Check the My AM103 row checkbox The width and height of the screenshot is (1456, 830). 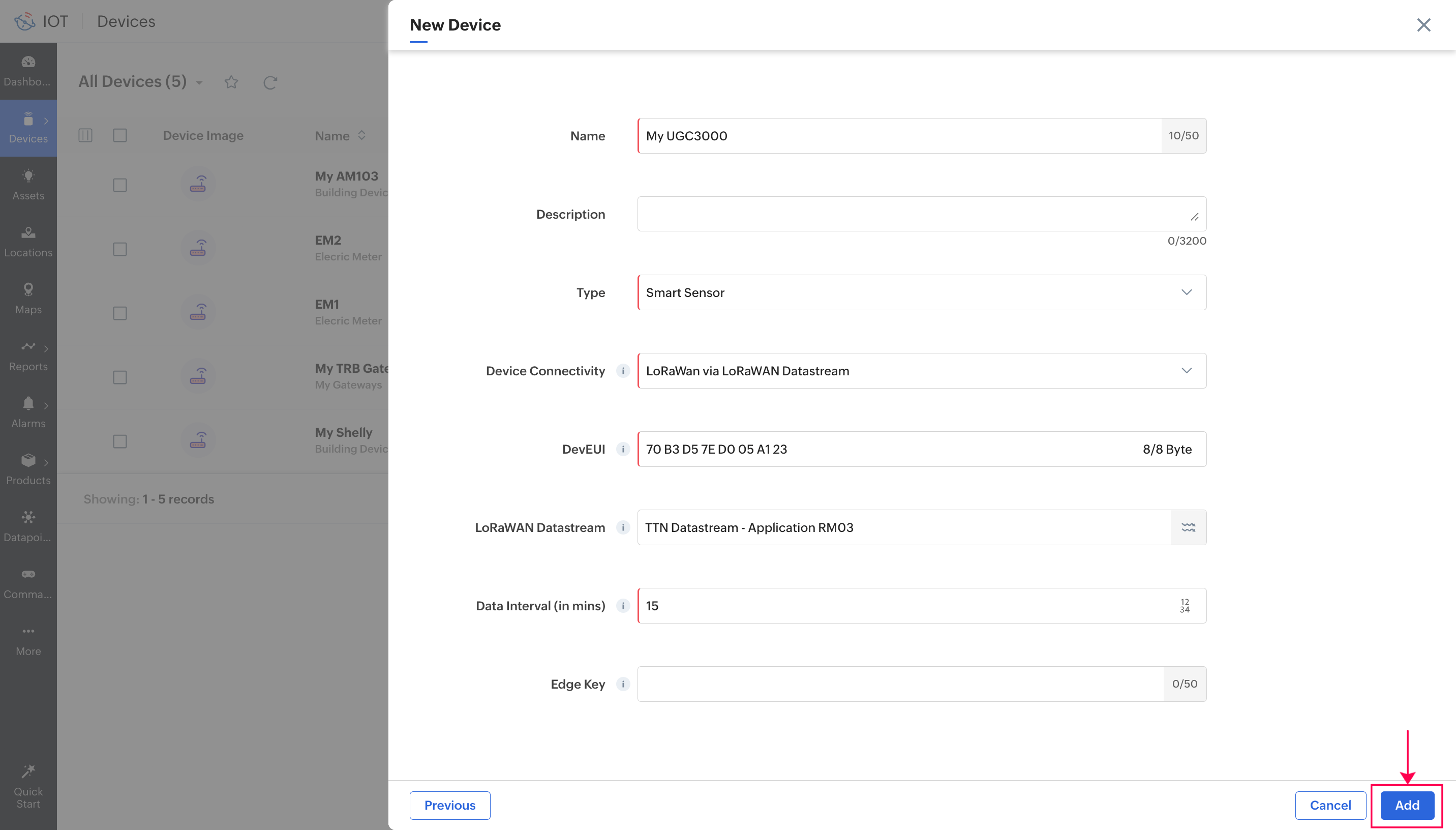[119, 185]
